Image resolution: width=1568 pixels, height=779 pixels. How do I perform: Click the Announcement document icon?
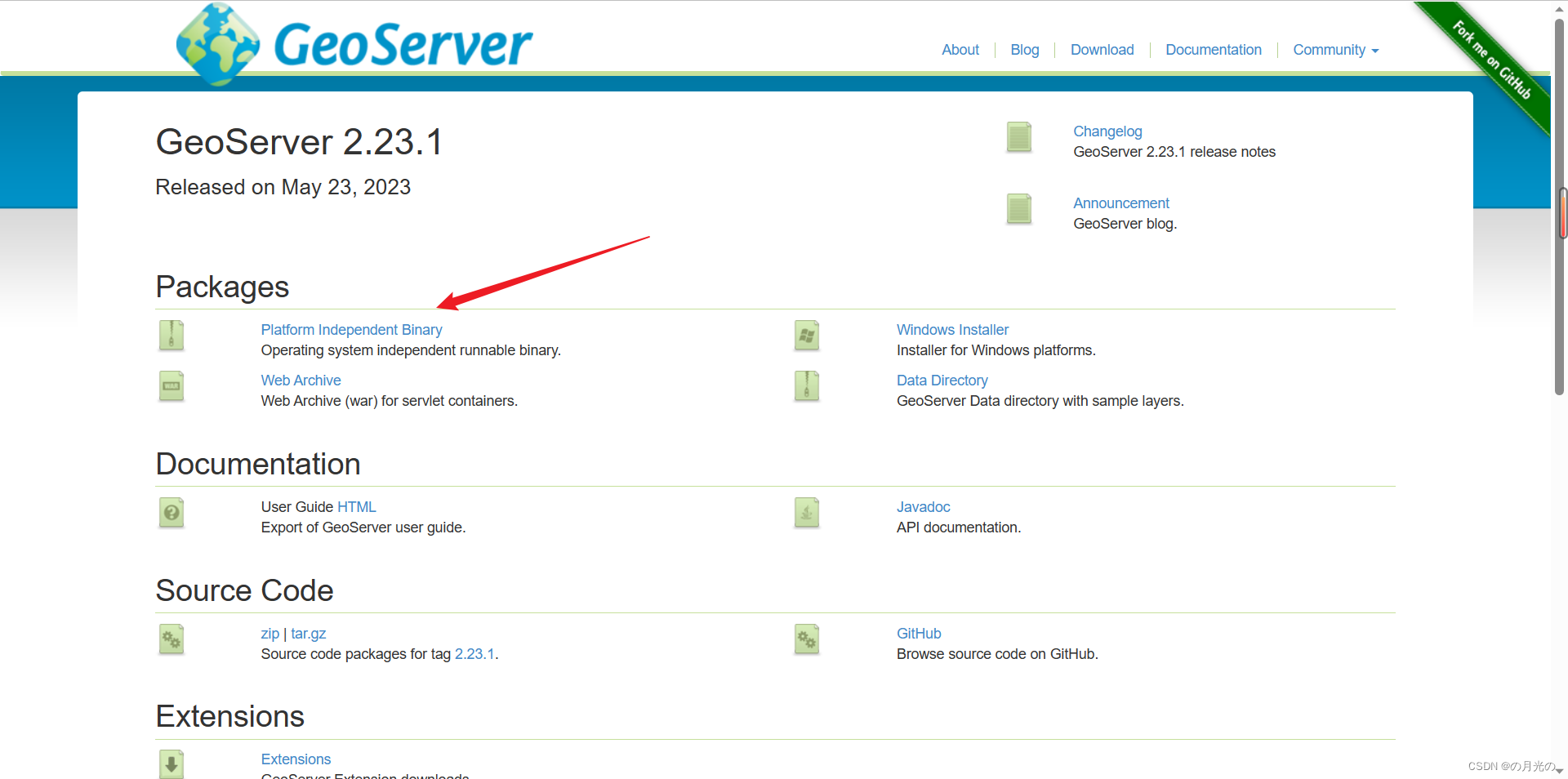click(x=1019, y=209)
